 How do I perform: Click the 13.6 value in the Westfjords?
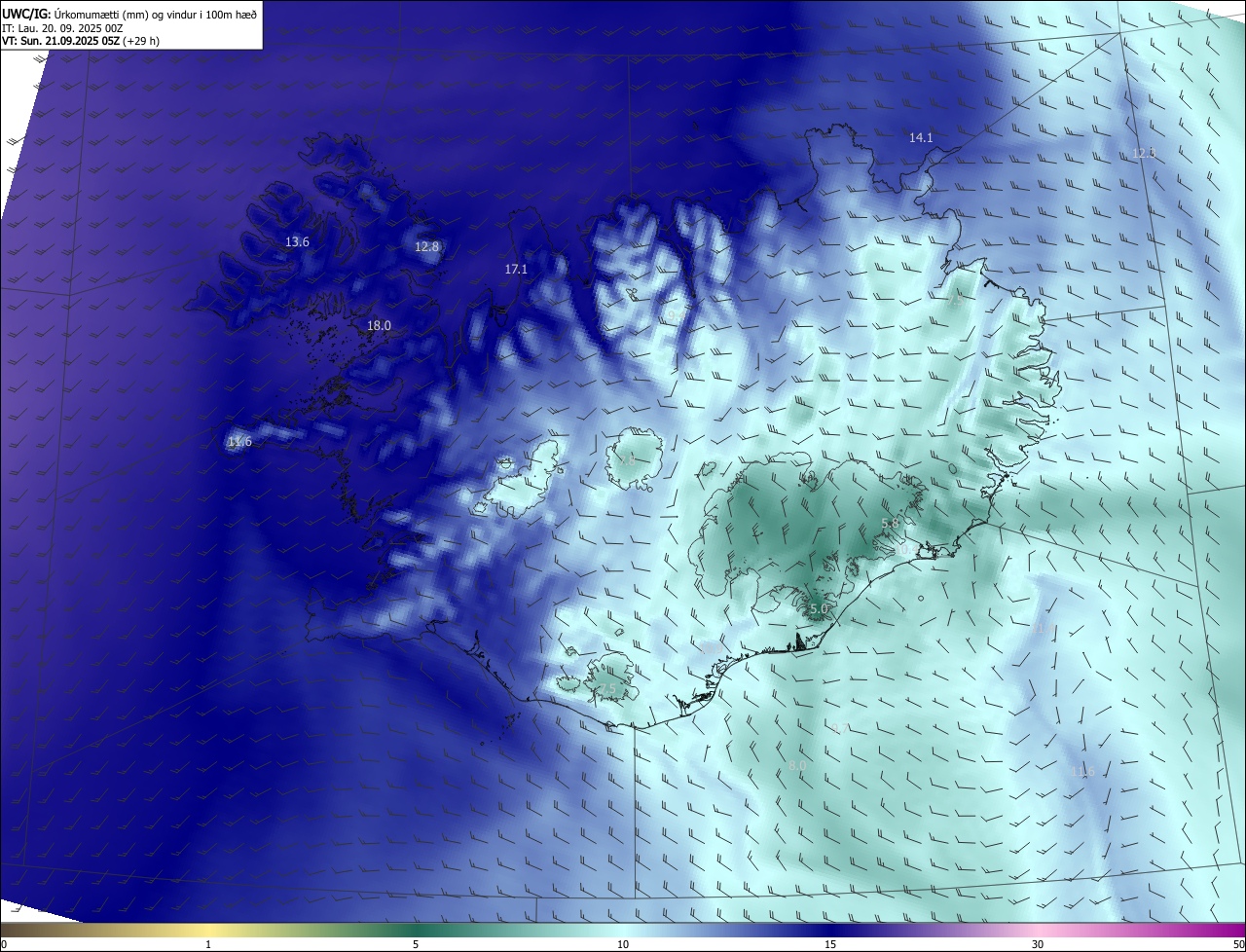[297, 242]
